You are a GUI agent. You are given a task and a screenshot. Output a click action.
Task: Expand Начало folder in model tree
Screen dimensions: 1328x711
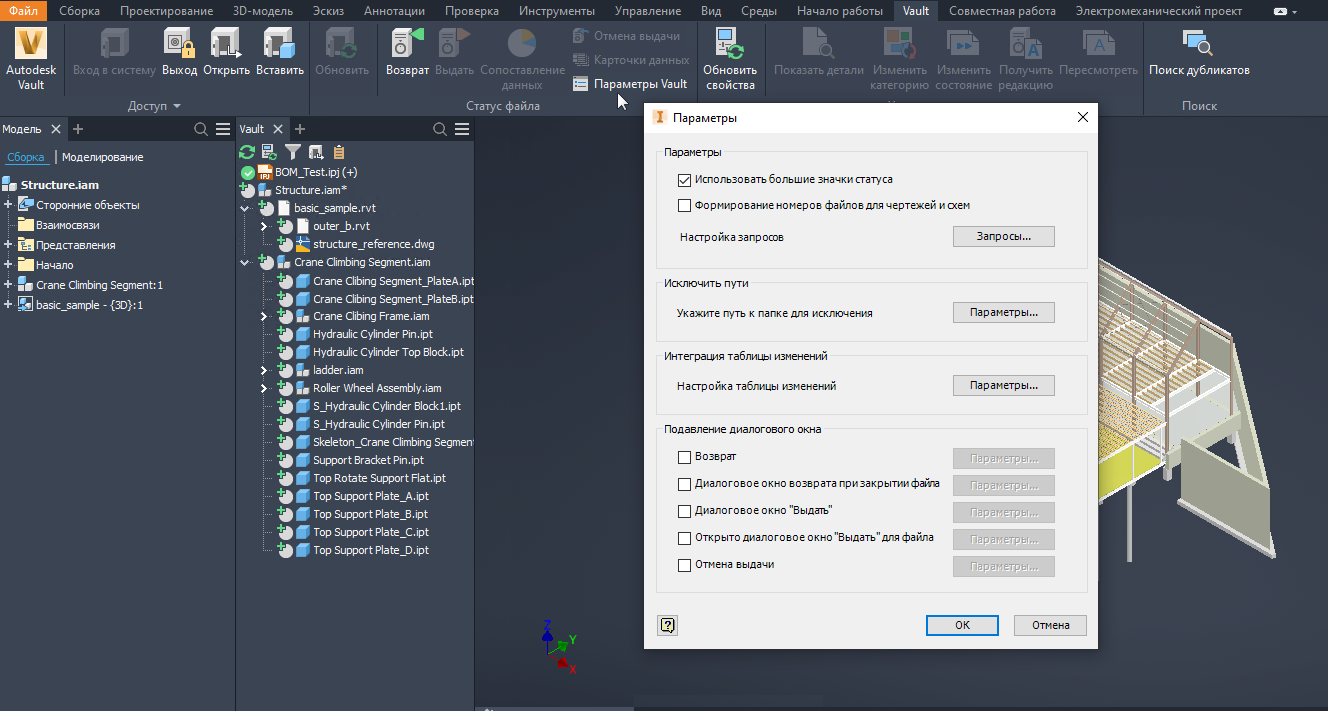8,265
